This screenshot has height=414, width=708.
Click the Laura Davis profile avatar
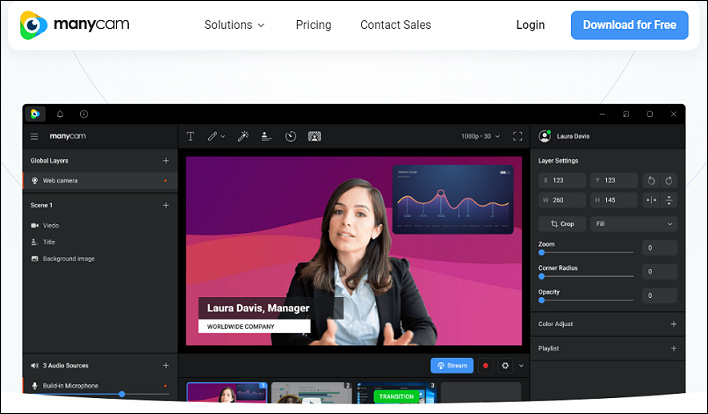pyautogui.click(x=545, y=136)
